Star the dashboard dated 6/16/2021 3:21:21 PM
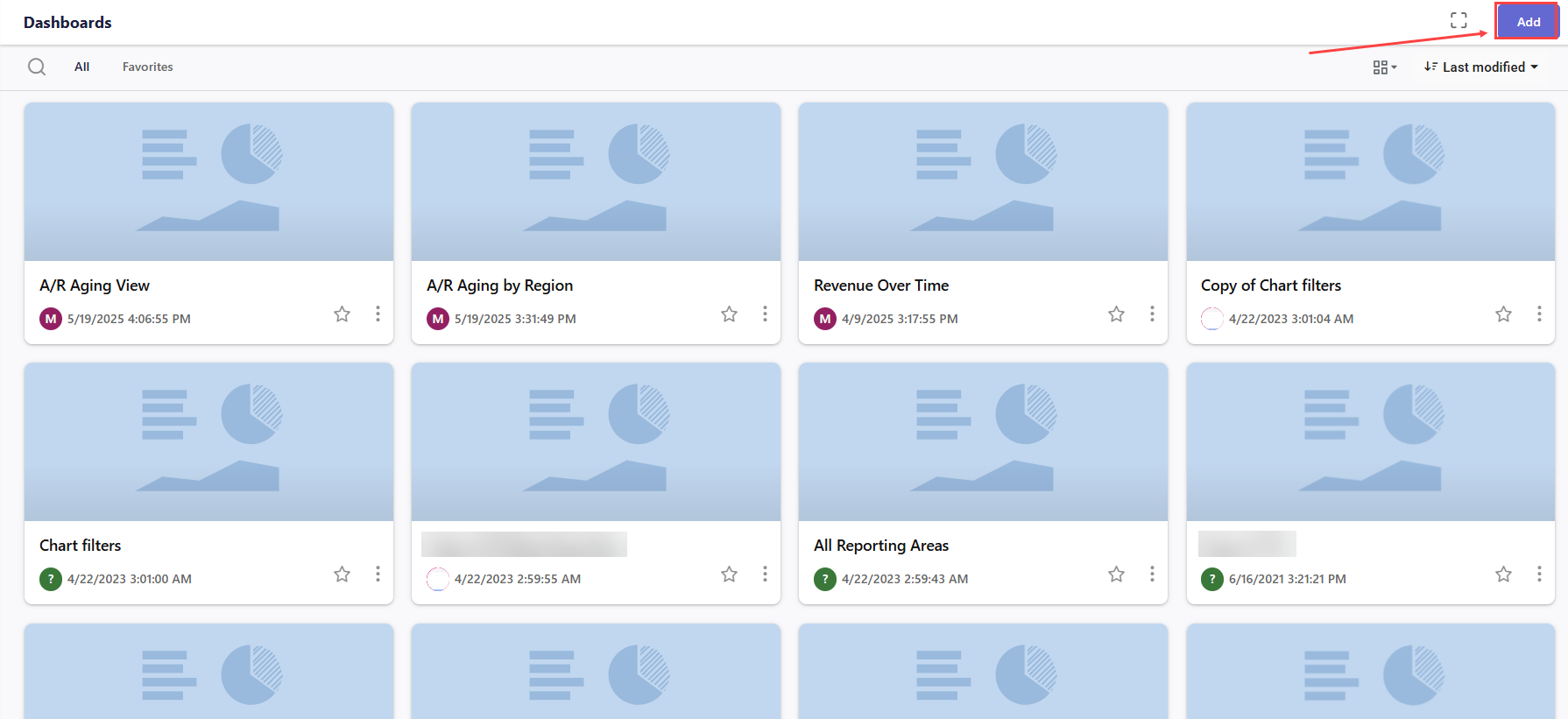The width and height of the screenshot is (1568, 719). (x=1503, y=574)
